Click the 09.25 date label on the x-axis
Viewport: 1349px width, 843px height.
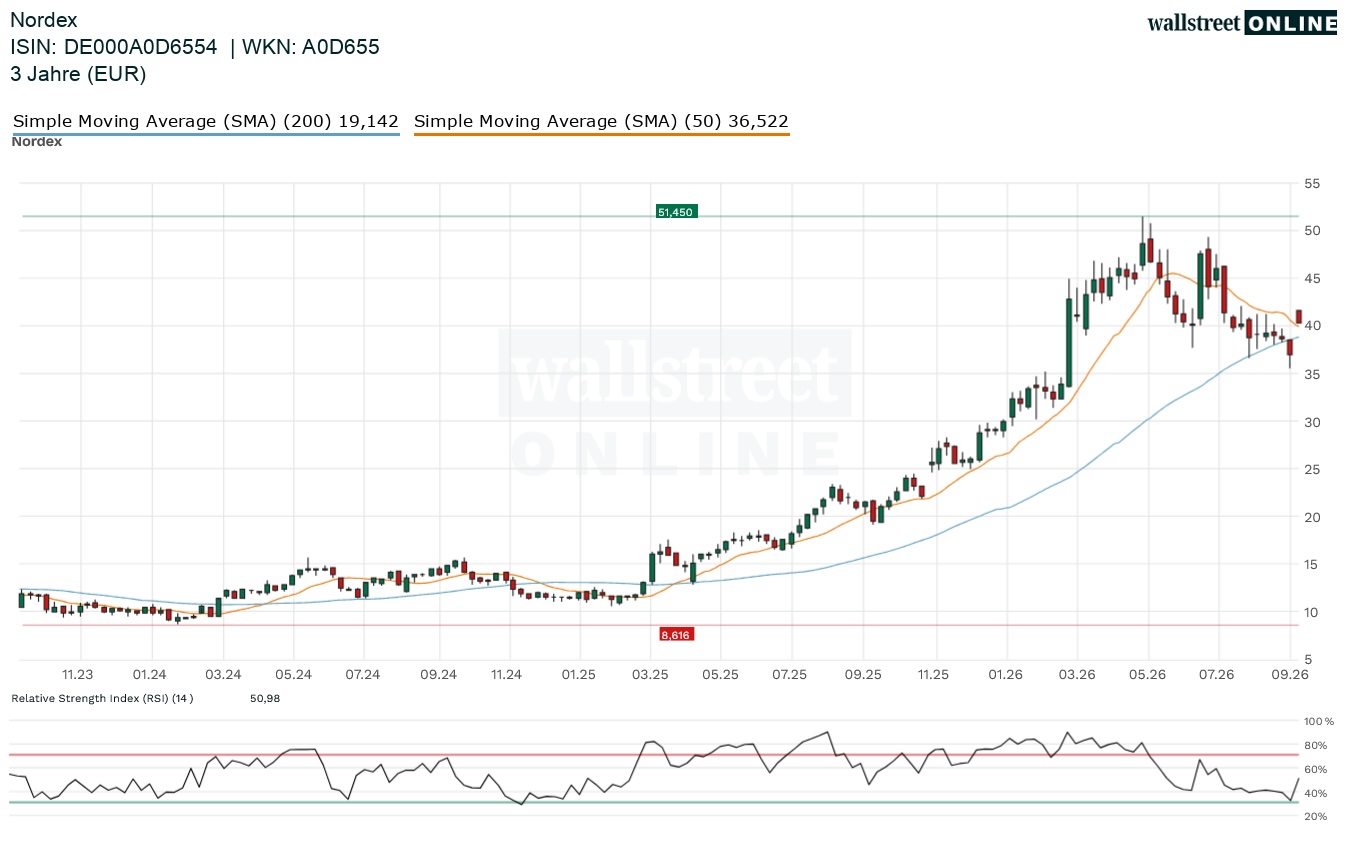[x=863, y=675]
